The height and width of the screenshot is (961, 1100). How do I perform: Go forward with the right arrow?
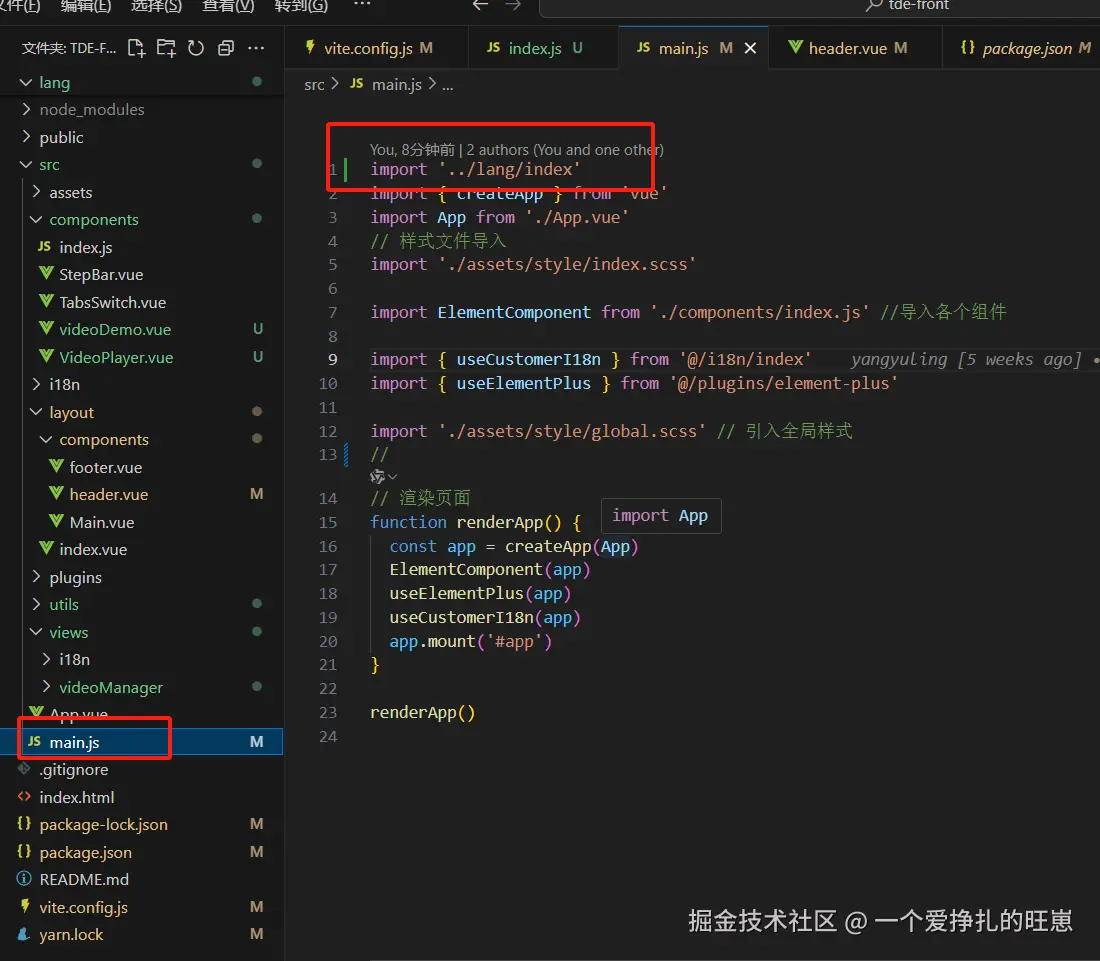514,5
